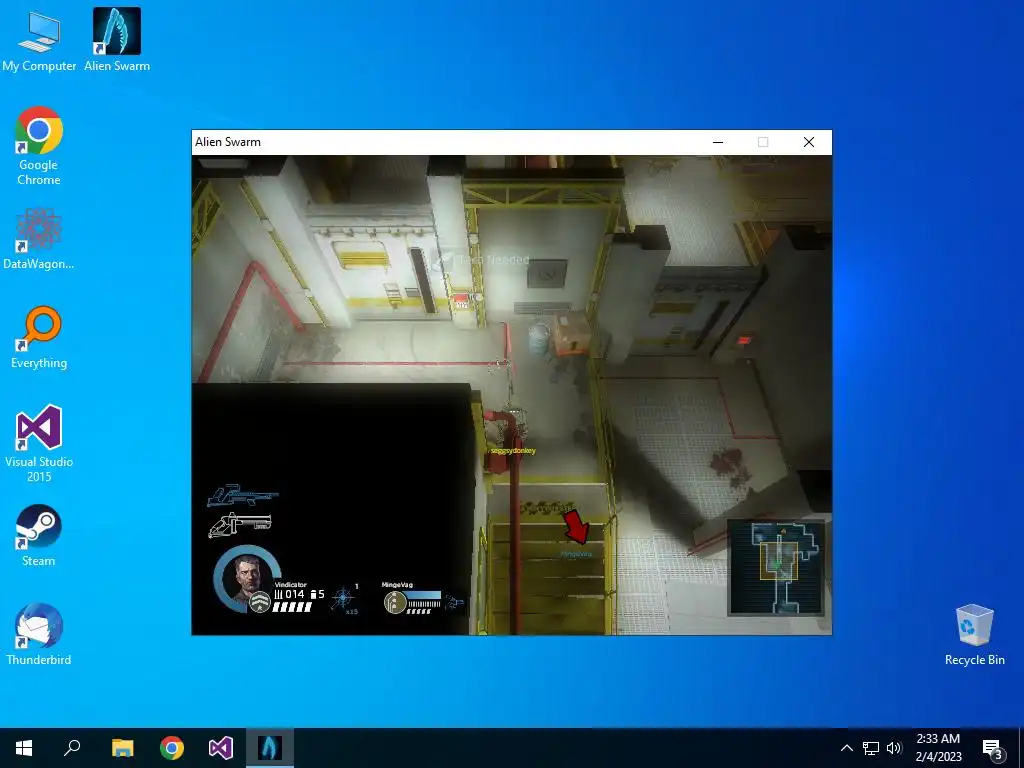
Task: Open the Recycle Bin desktop icon
Action: point(974,635)
